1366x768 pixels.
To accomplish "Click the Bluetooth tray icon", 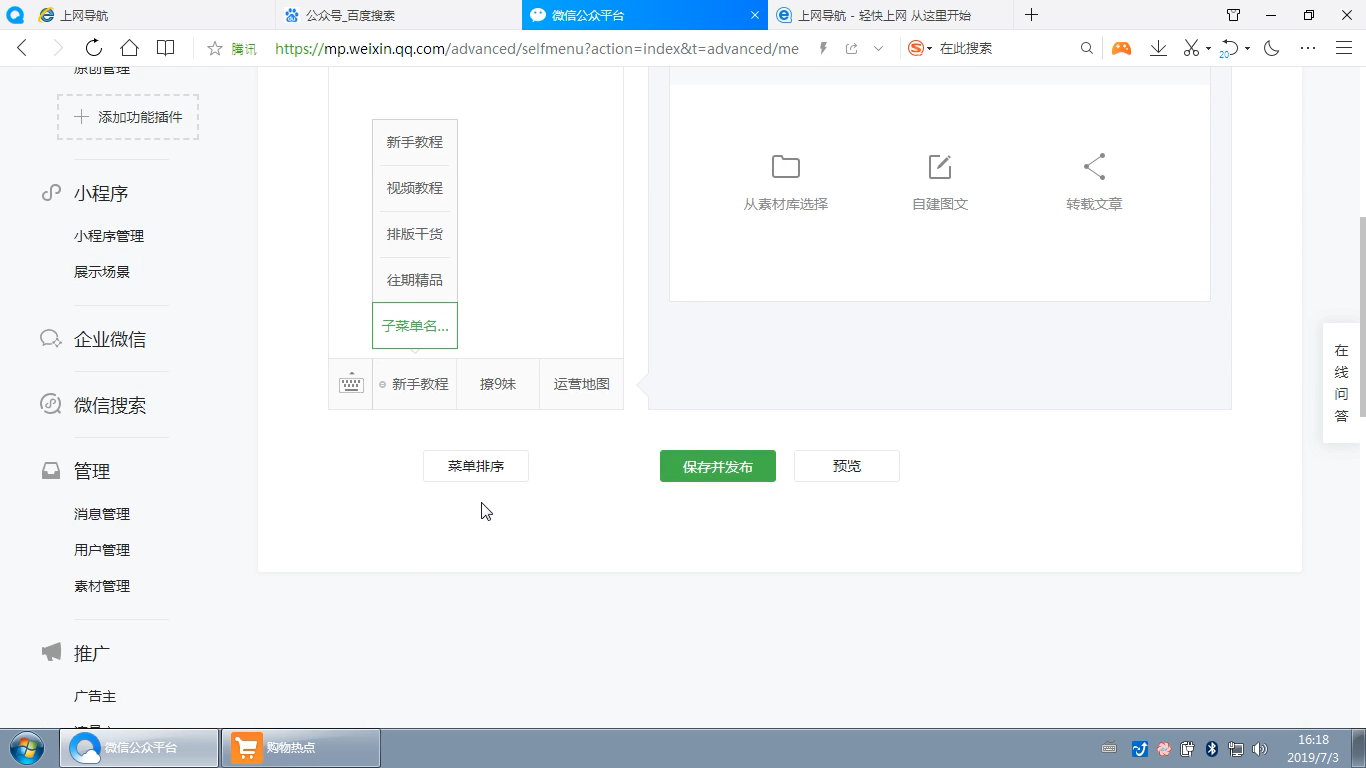I will pos(1211,748).
